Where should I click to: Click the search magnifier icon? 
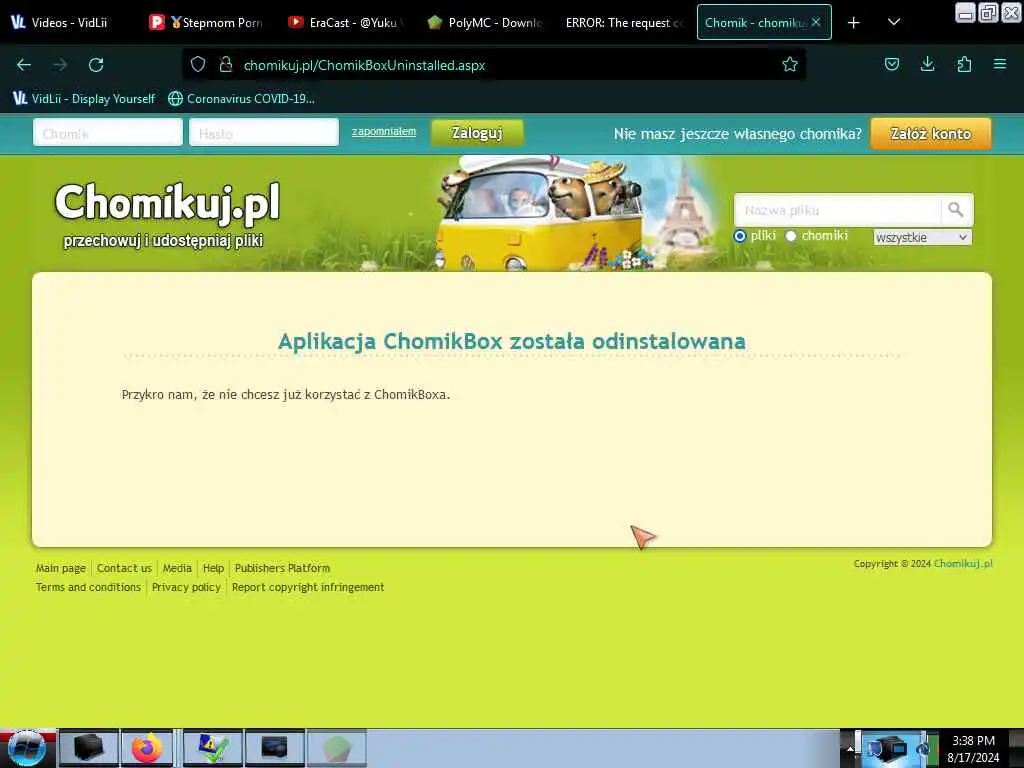pyautogui.click(x=956, y=210)
